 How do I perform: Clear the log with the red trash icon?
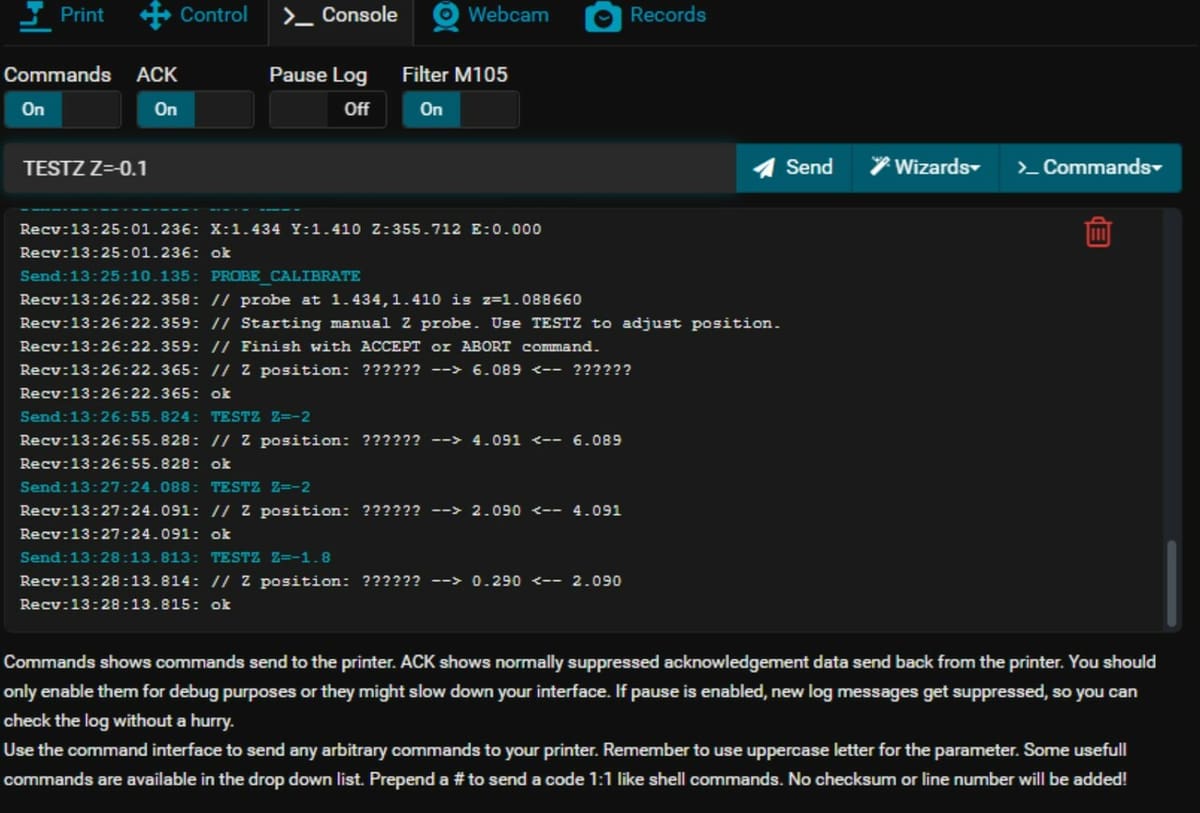coord(1098,232)
